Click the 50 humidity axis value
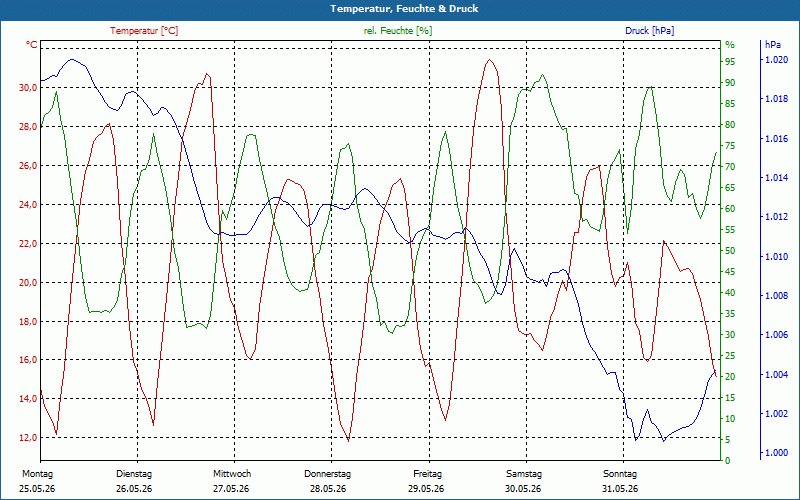 [730, 251]
